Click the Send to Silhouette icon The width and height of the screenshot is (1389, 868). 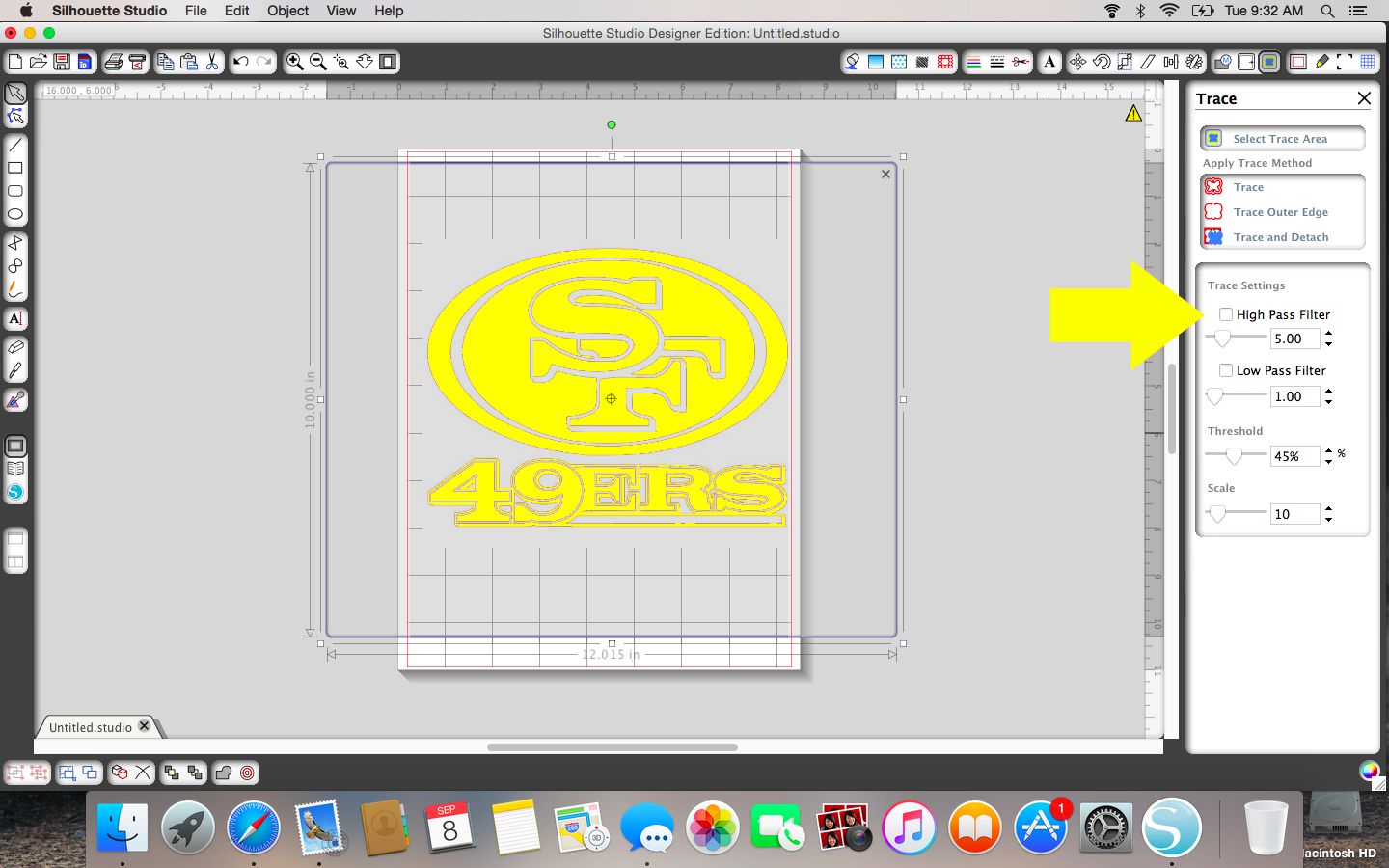pos(137,62)
